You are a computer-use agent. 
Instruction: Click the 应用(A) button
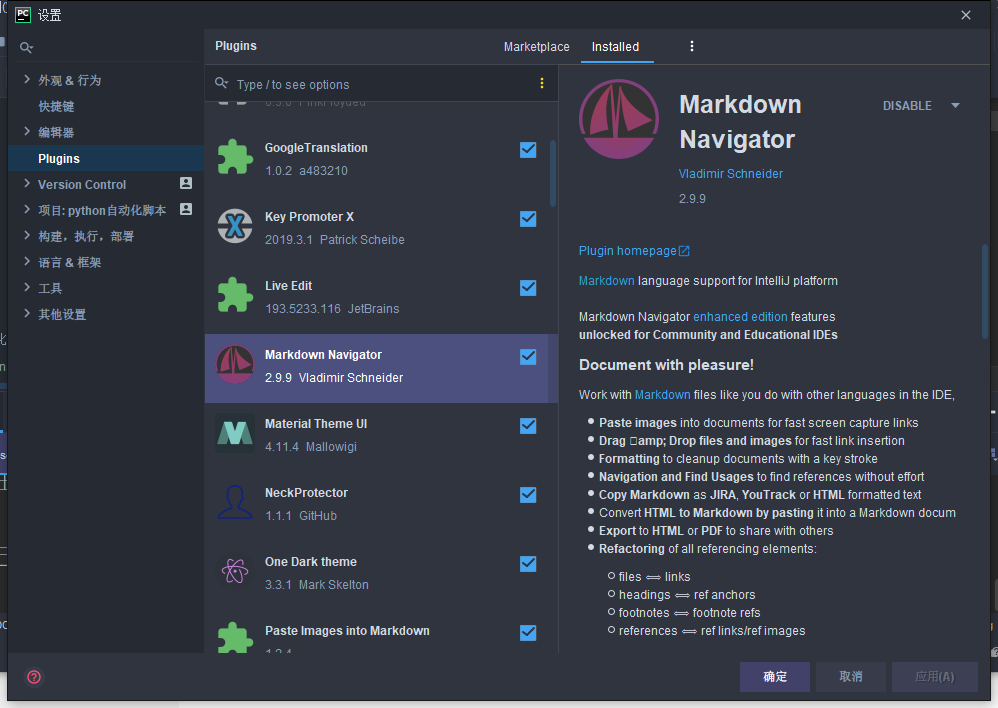pos(934,677)
